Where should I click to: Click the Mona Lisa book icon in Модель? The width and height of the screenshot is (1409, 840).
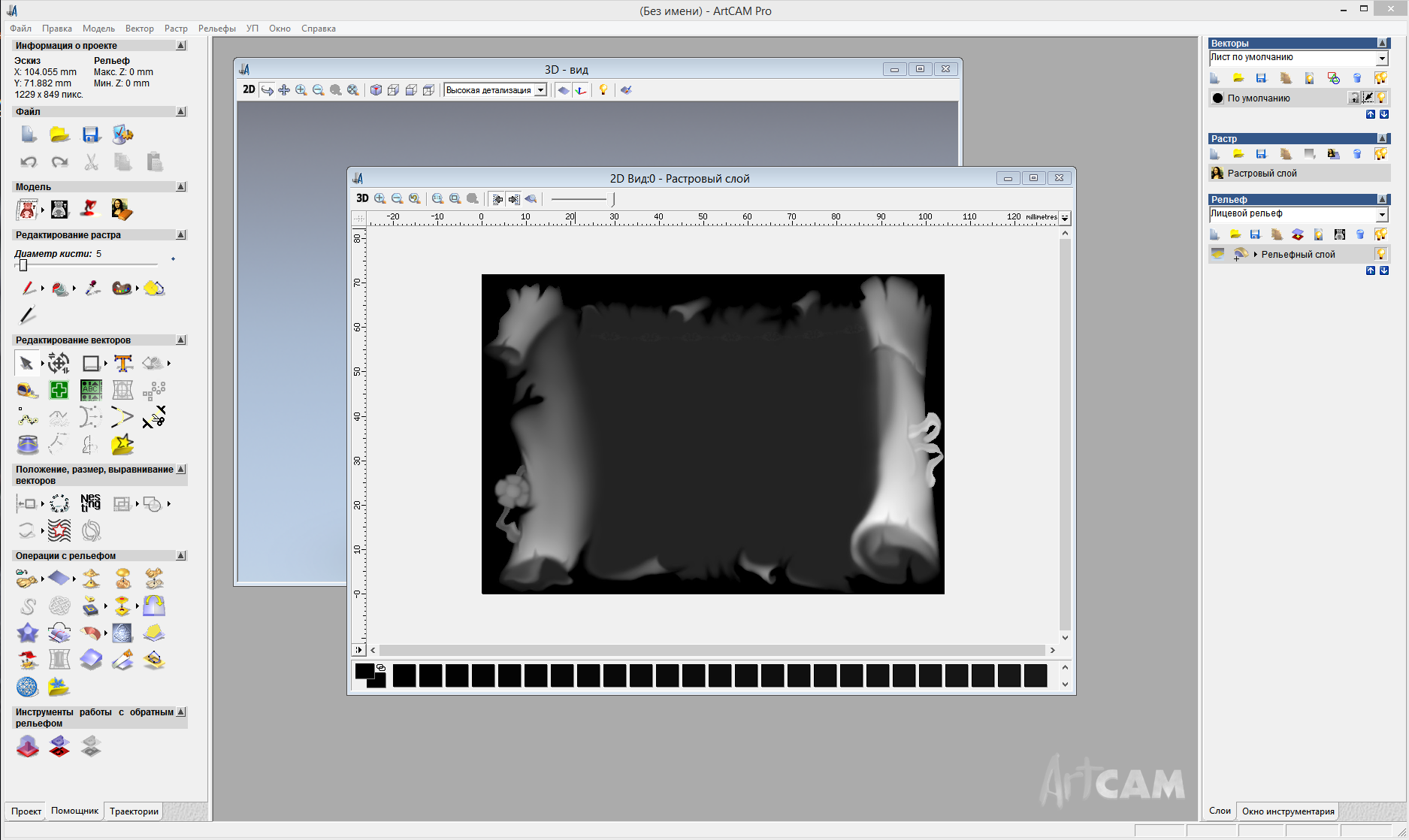(x=122, y=209)
